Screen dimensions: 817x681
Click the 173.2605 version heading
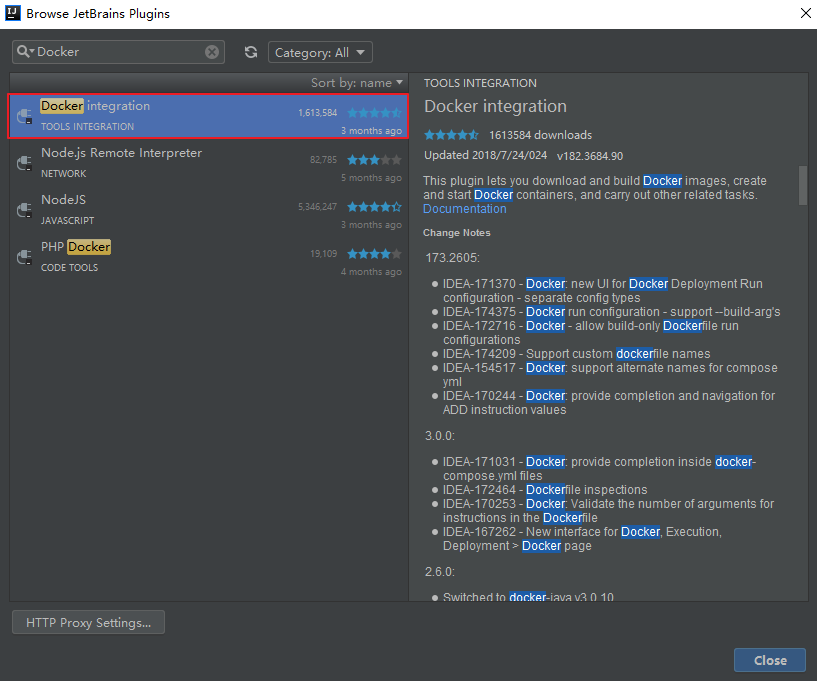452,258
